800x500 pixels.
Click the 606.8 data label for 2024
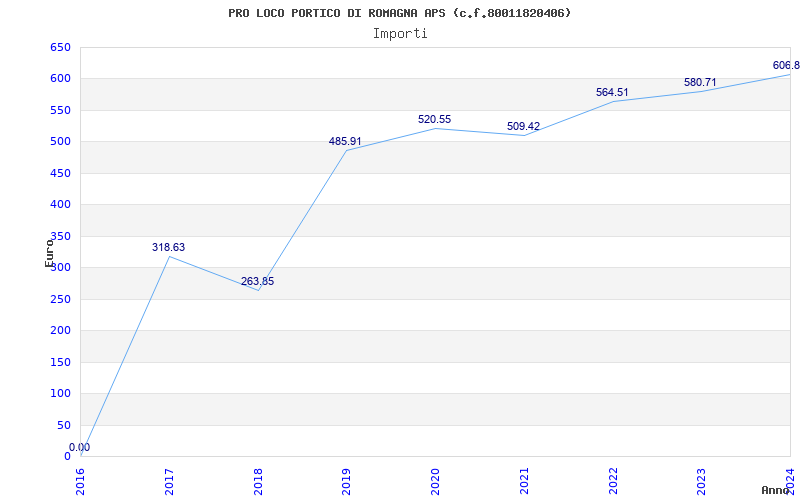click(786, 66)
